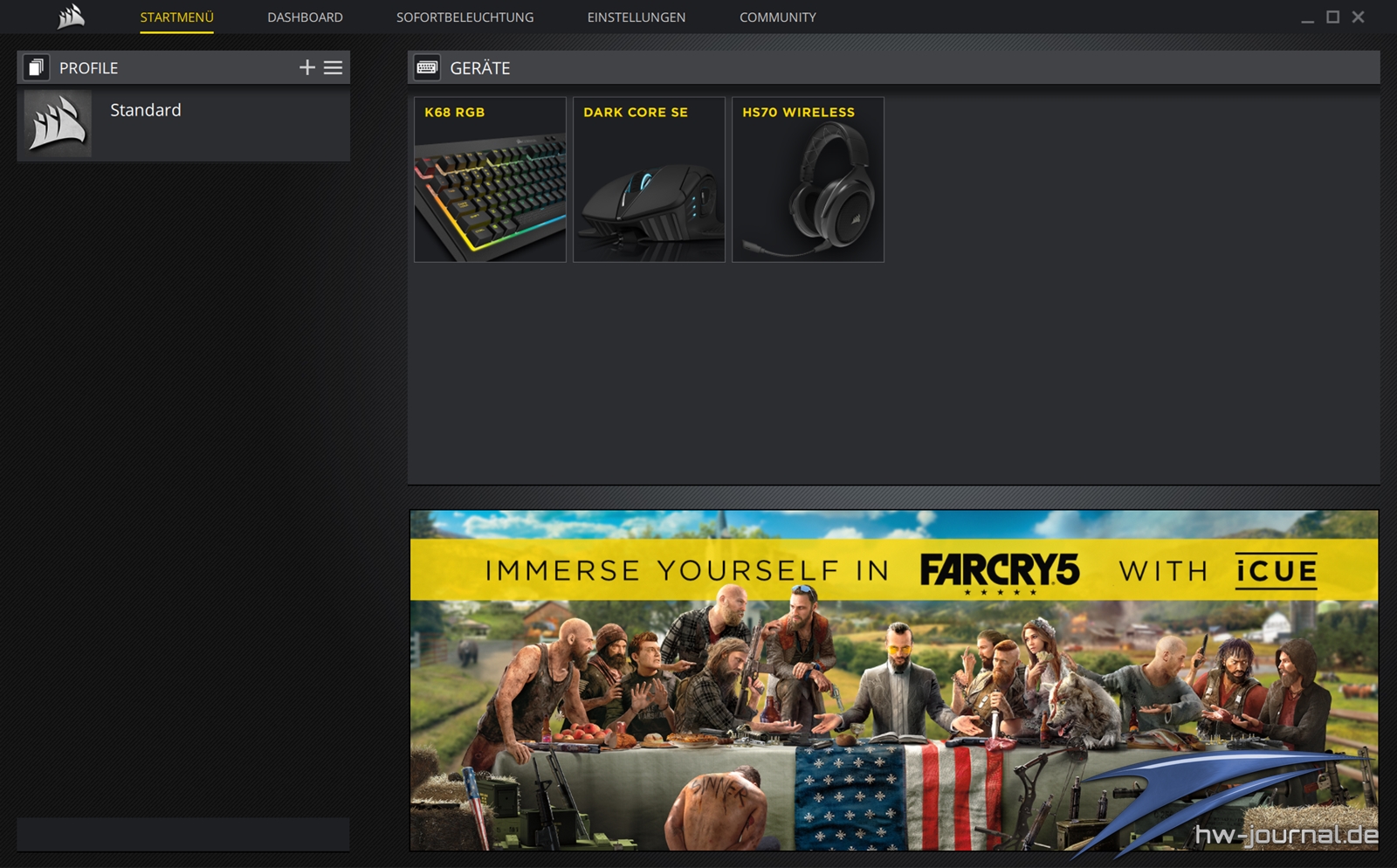Switch to the Dashboard tab
This screenshot has height=868, width=1397.
(x=305, y=17)
